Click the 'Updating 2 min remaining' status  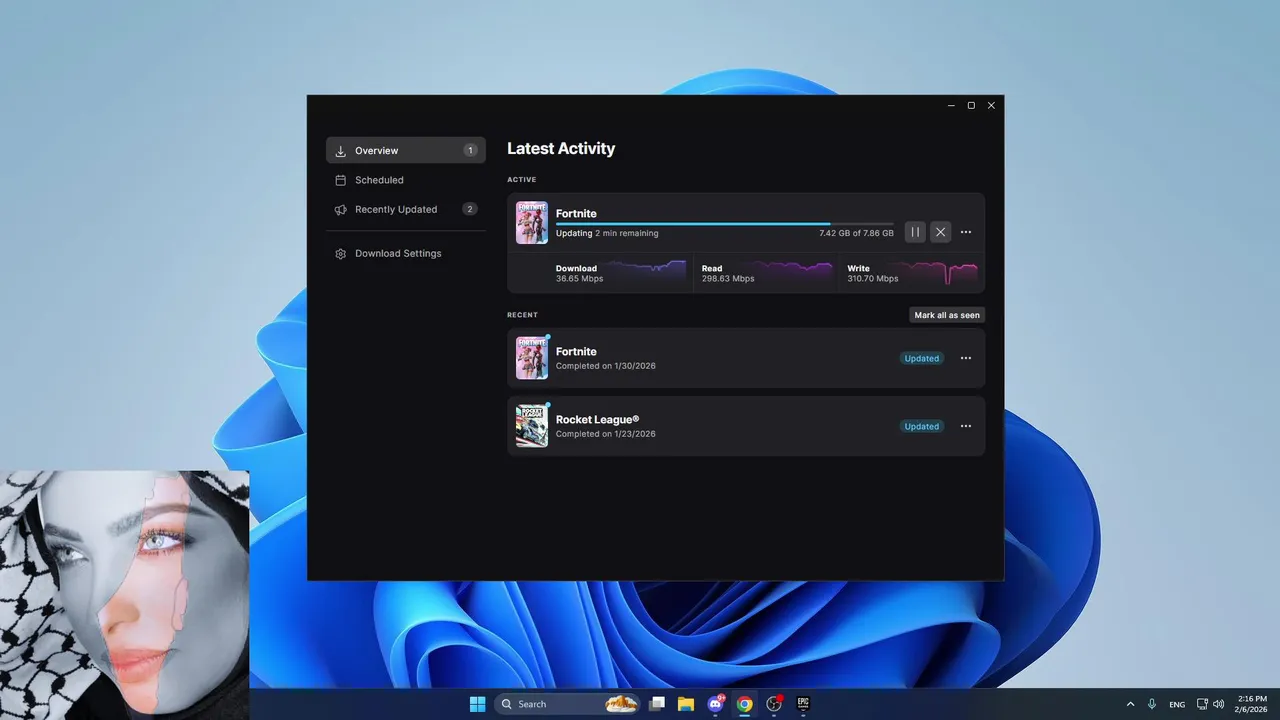(607, 233)
